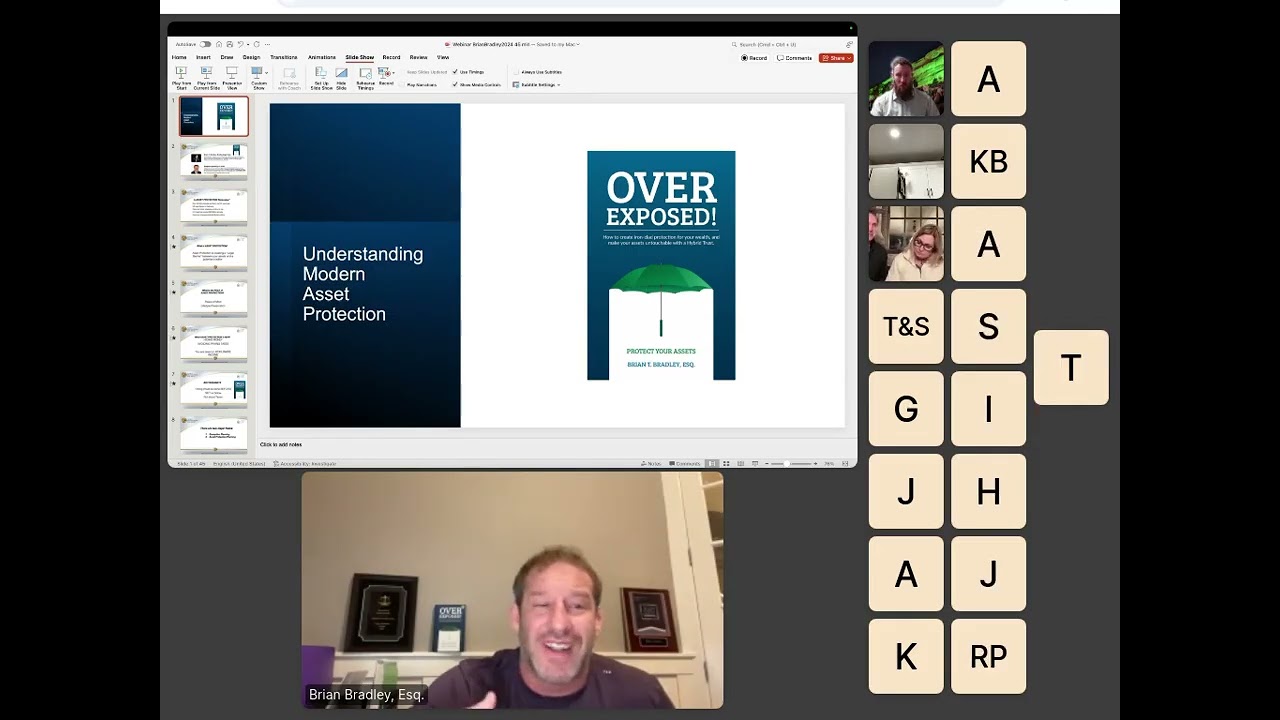1280x720 pixels.
Task: Expand Custom Show dropdown arrow
Action: click(266, 73)
